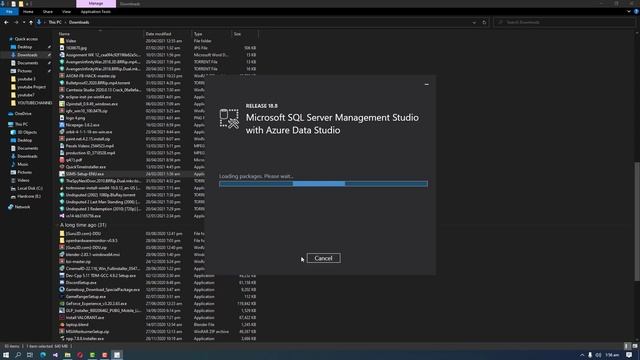Image resolution: width=640 pixels, height=360 pixels.
Task: Sort files by Name column
Action: pos(100,34)
